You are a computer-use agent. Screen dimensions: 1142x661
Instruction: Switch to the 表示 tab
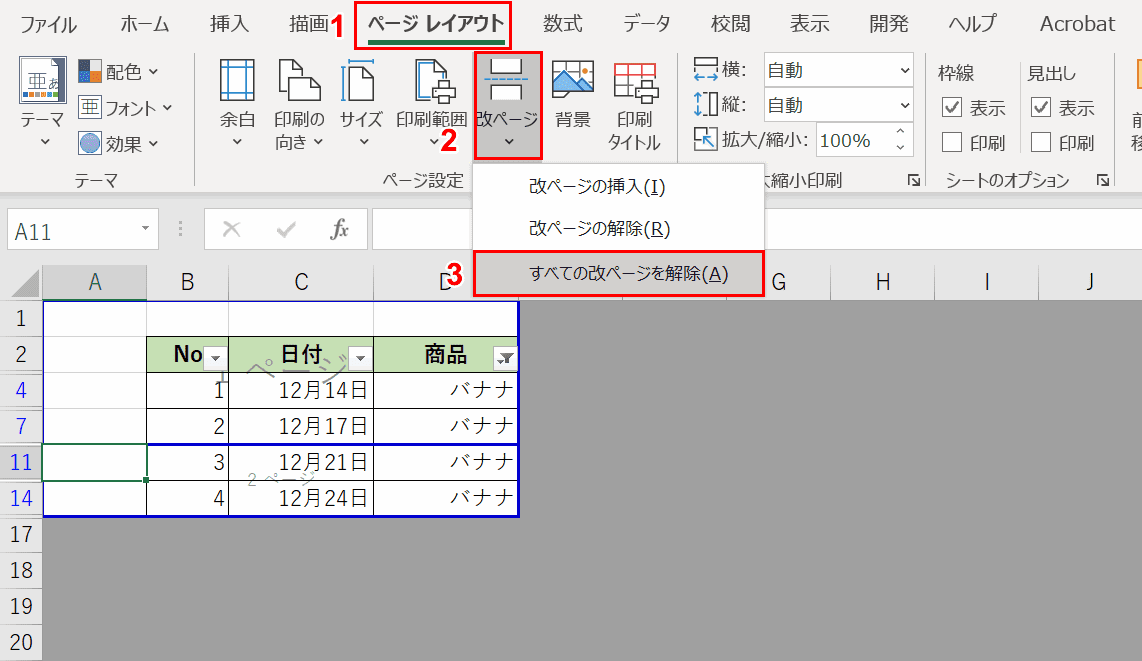click(810, 24)
